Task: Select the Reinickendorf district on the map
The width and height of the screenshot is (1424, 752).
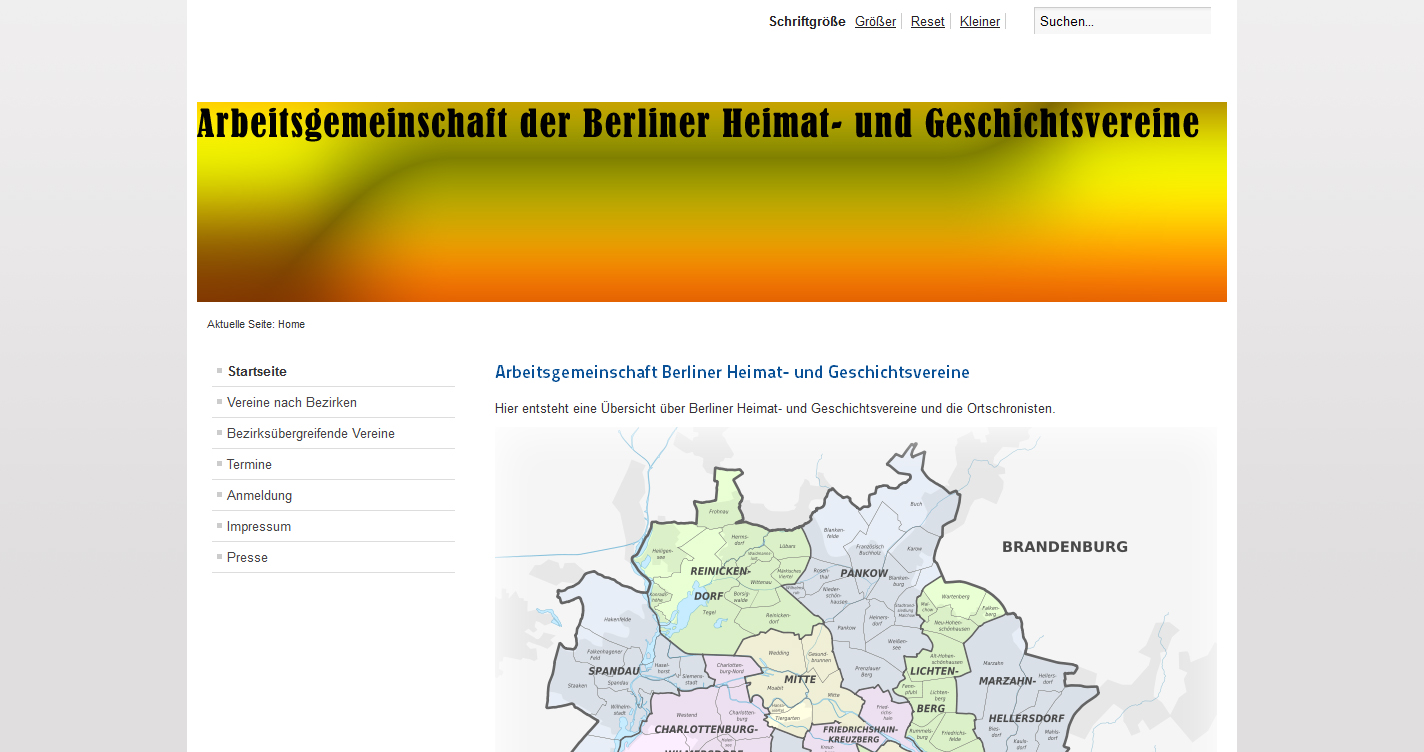Action: (719, 571)
